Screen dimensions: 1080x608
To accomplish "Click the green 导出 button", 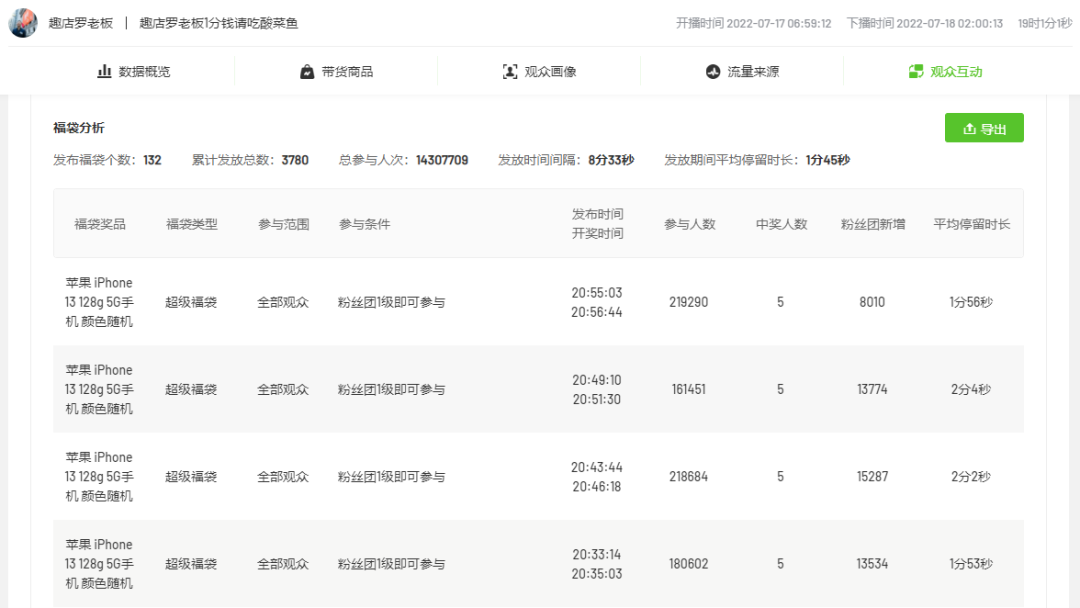I will (x=984, y=128).
